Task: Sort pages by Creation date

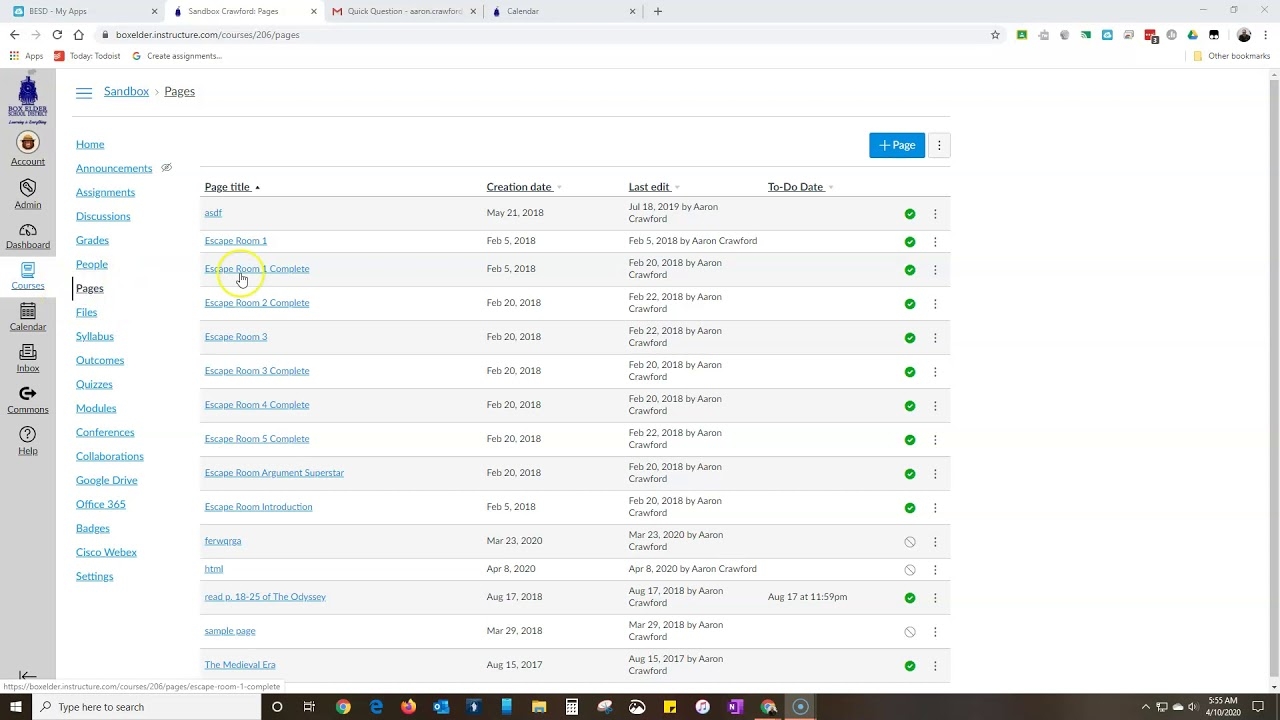Action: tap(519, 187)
